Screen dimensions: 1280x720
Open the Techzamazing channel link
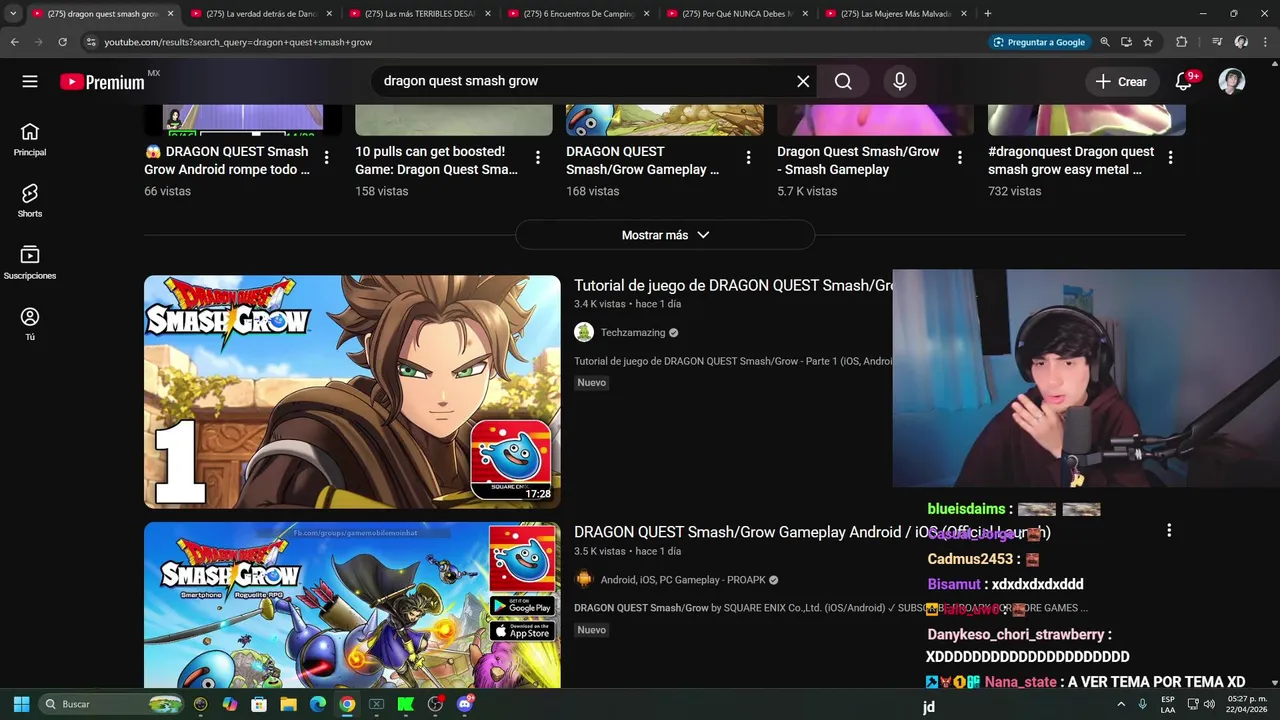point(633,333)
